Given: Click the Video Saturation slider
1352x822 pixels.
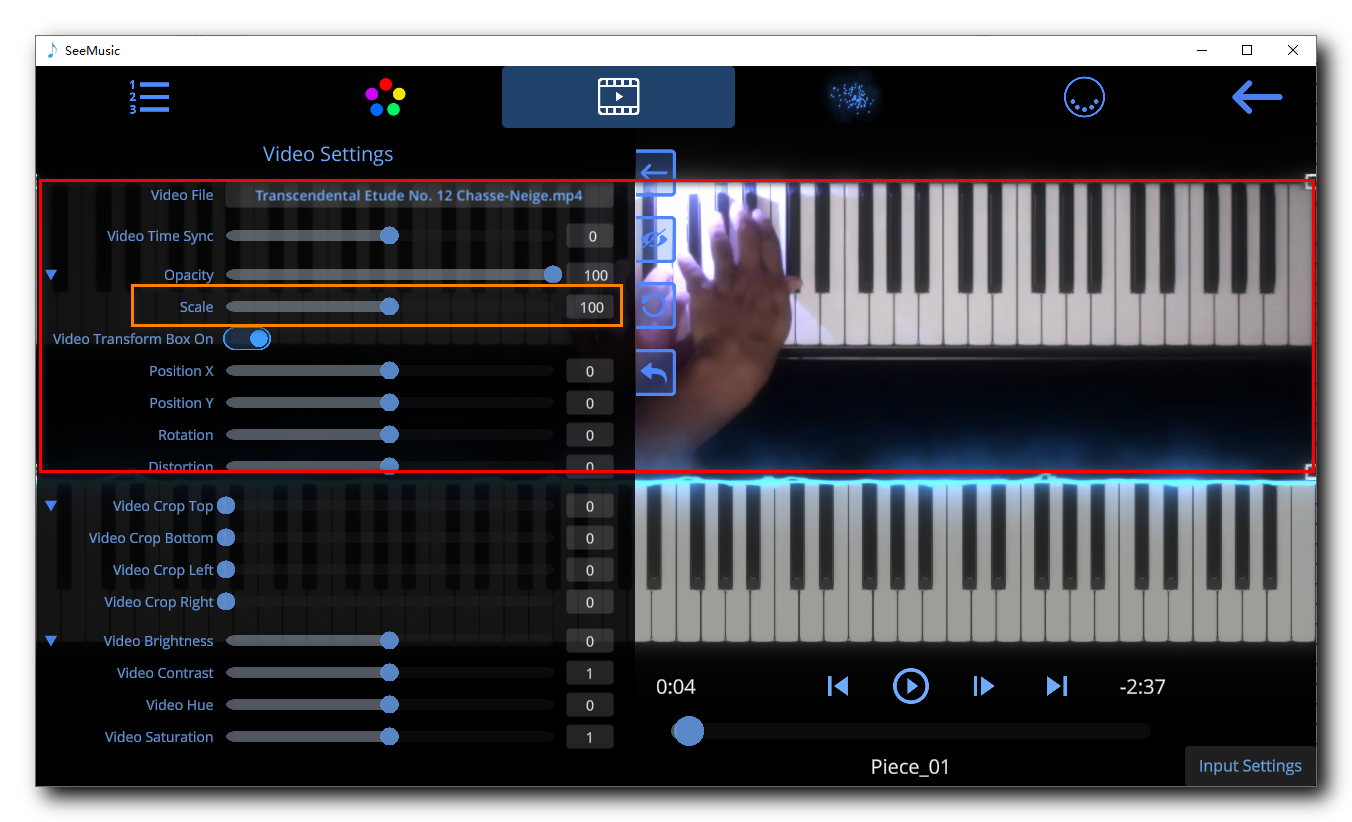Looking at the screenshot, I should tap(390, 737).
